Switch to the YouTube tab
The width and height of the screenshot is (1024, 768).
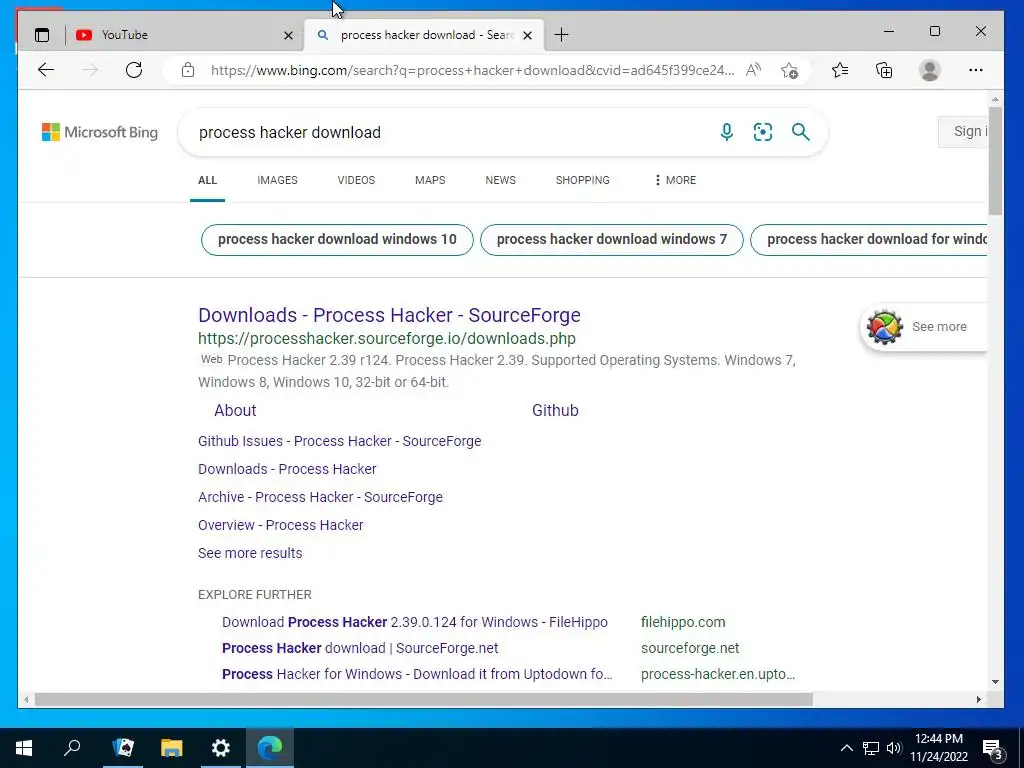[185, 35]
